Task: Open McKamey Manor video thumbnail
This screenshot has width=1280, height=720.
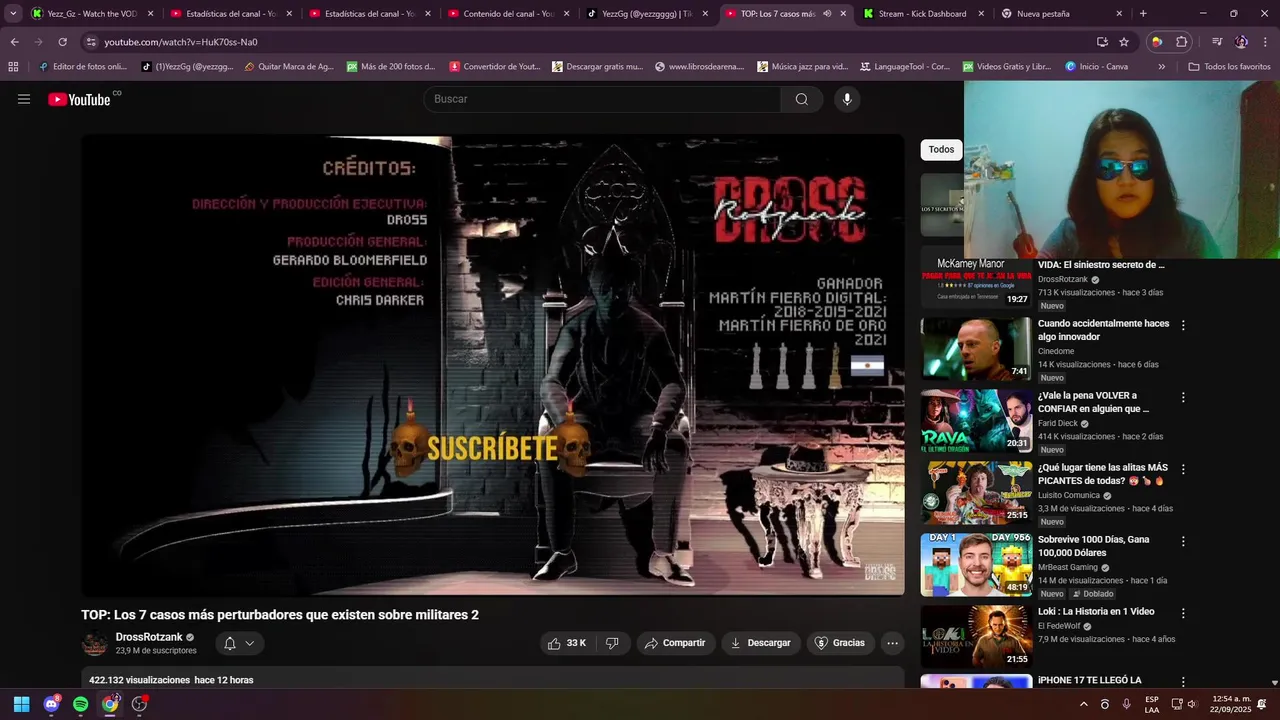Action: (976, 277)
